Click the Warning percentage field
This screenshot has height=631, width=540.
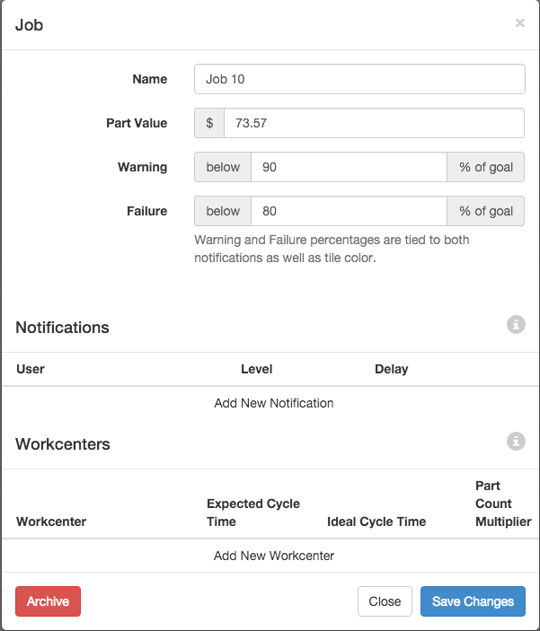349,167
